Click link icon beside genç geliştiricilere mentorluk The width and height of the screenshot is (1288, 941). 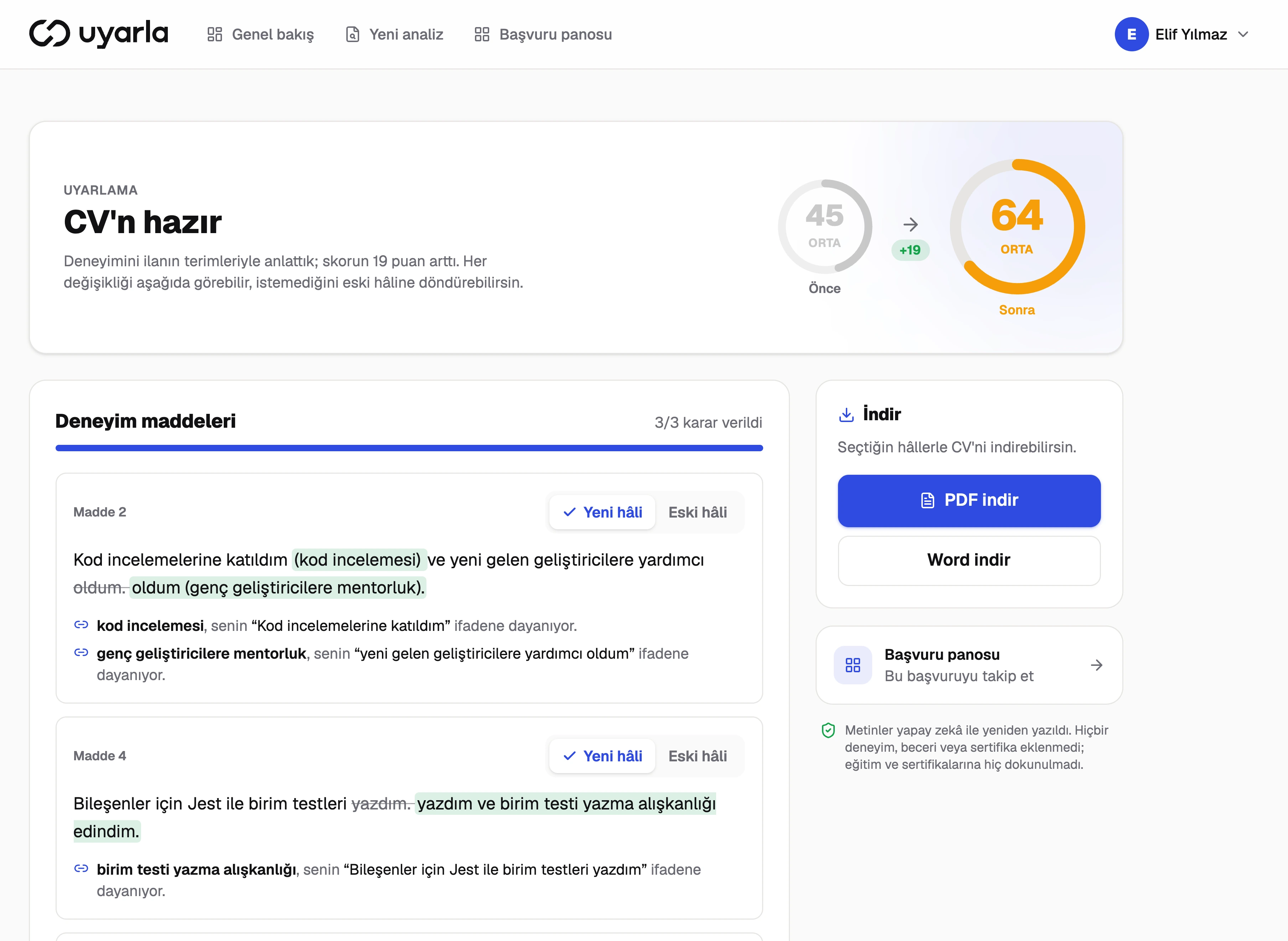click(82, 652)
